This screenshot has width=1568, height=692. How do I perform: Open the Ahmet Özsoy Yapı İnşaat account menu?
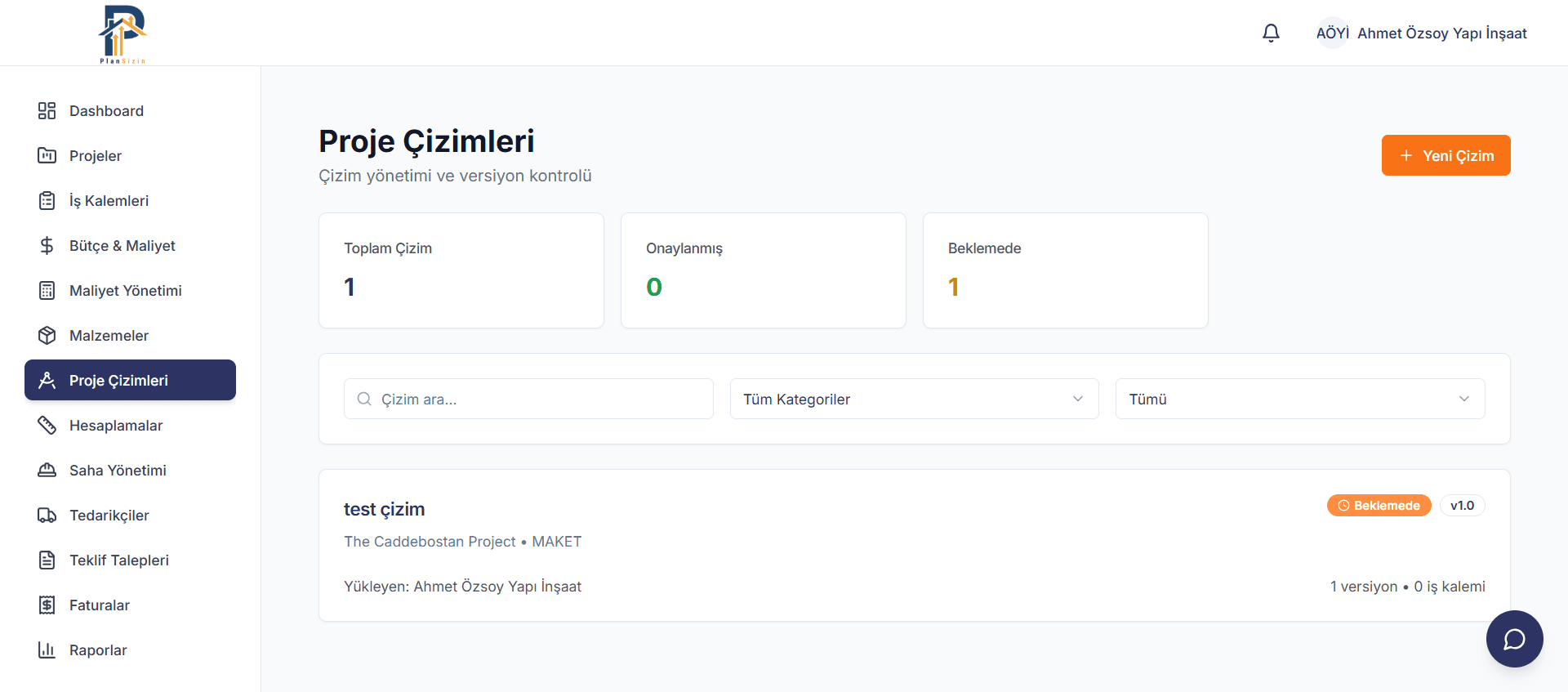(1441, 33)
